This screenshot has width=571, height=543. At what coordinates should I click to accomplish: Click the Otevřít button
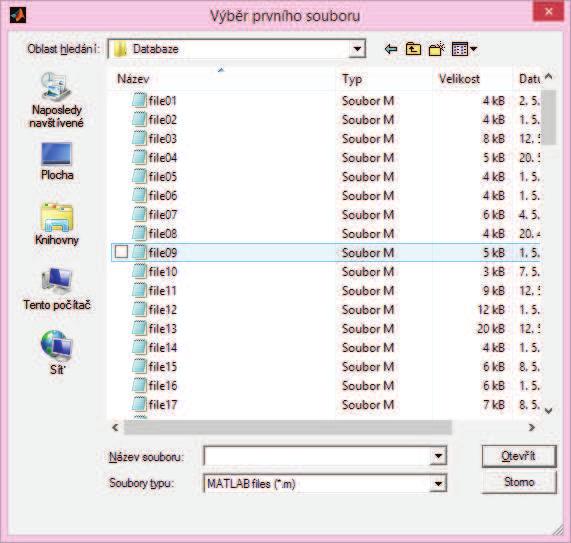coord(519,456)
